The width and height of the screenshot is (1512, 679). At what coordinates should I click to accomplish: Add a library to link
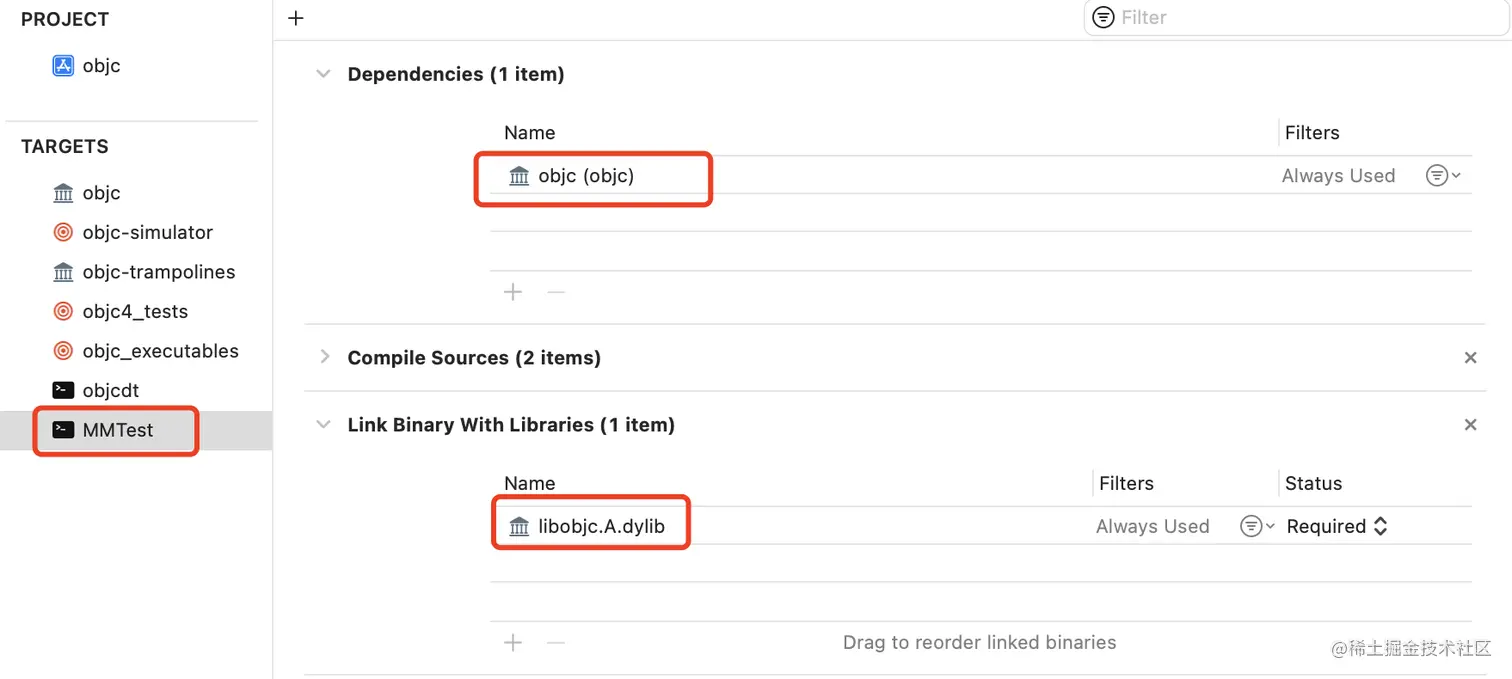[513, 642]
